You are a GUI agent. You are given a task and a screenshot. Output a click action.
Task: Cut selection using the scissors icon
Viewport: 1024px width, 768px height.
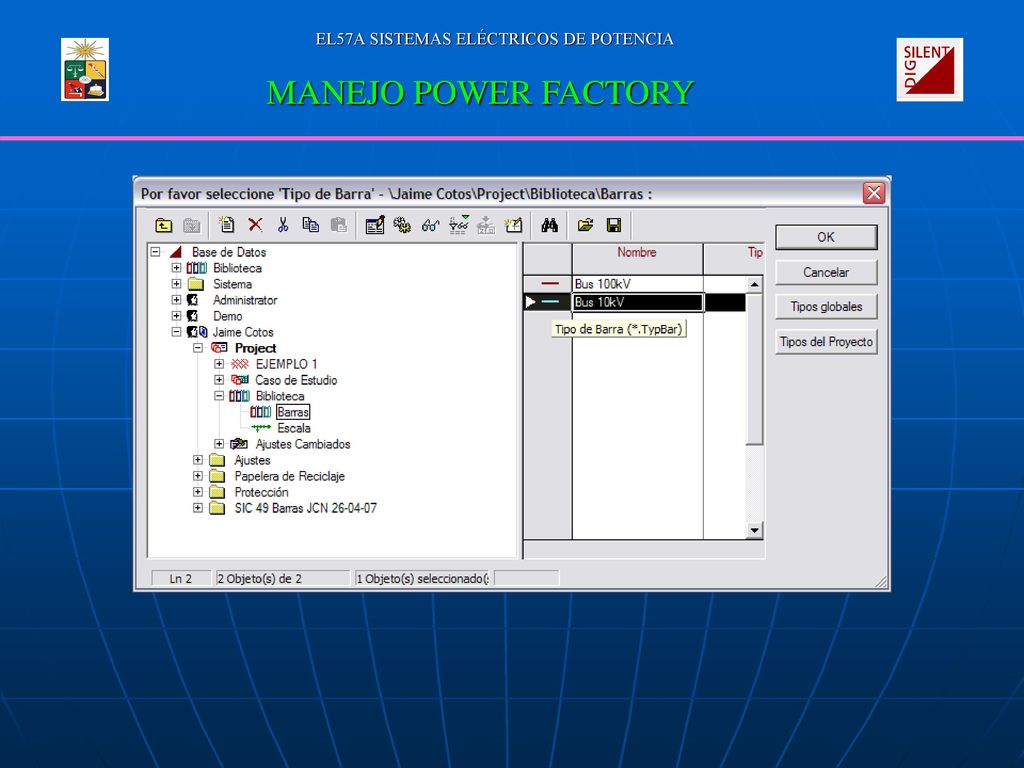[x=283, y=225]
